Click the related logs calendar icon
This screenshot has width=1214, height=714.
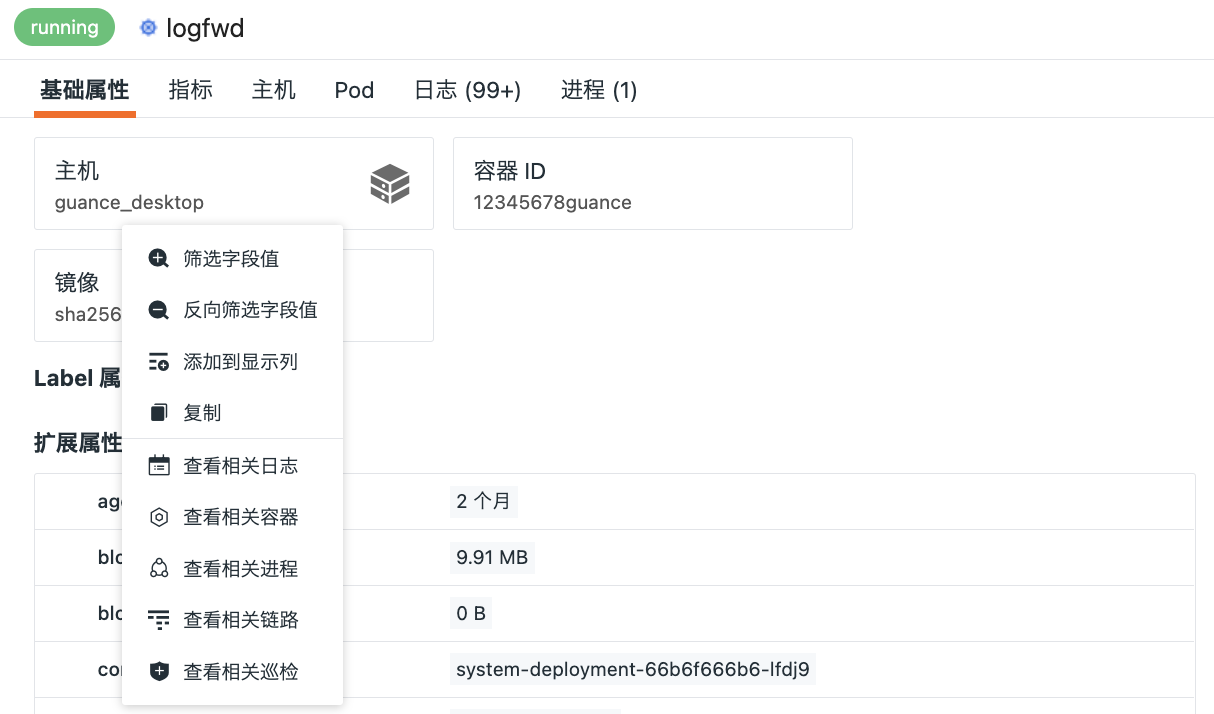[158, 466]
